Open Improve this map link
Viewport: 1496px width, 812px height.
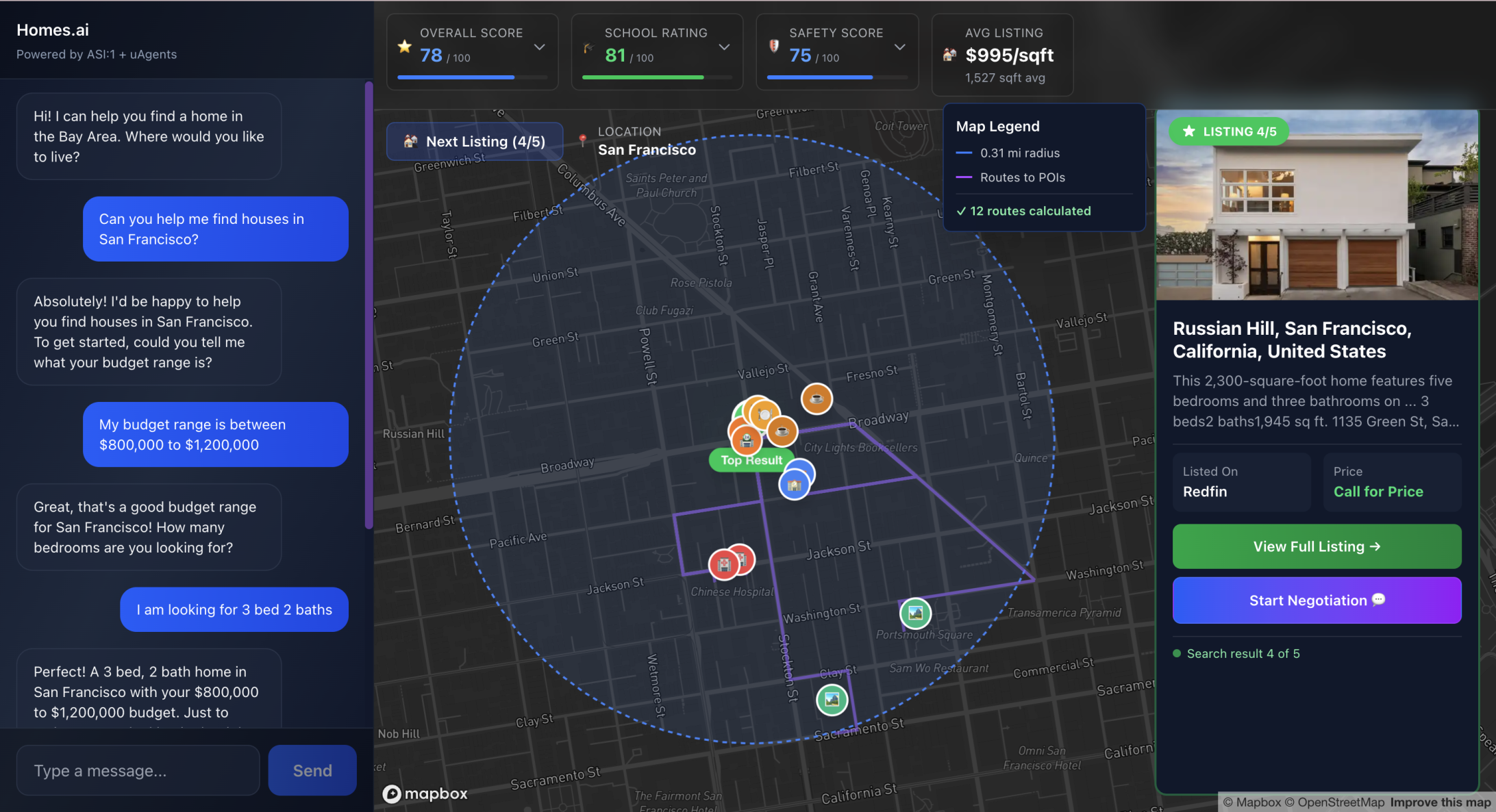pos(1440,802)
